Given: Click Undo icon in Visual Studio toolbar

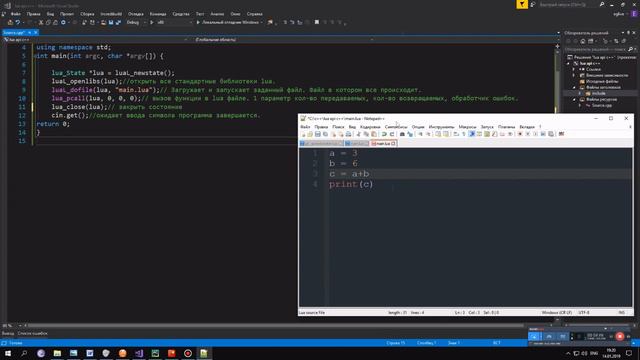Looking at the screenshot, I should click(18, 22).
